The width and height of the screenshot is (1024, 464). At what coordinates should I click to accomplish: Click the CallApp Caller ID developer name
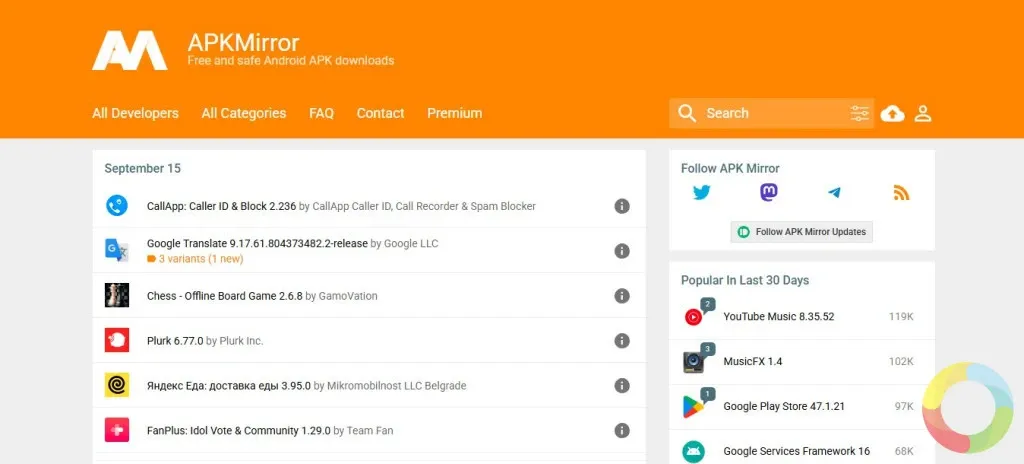pyautogui.click(x=424, y=206)
